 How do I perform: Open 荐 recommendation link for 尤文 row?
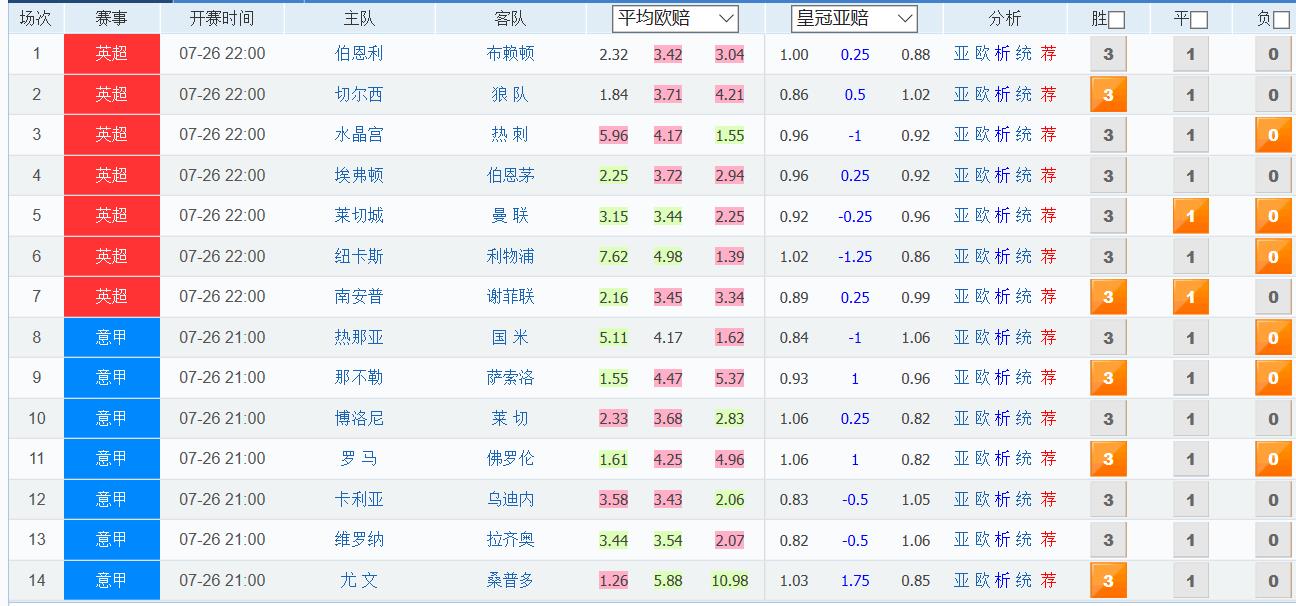click(1048, 580)
